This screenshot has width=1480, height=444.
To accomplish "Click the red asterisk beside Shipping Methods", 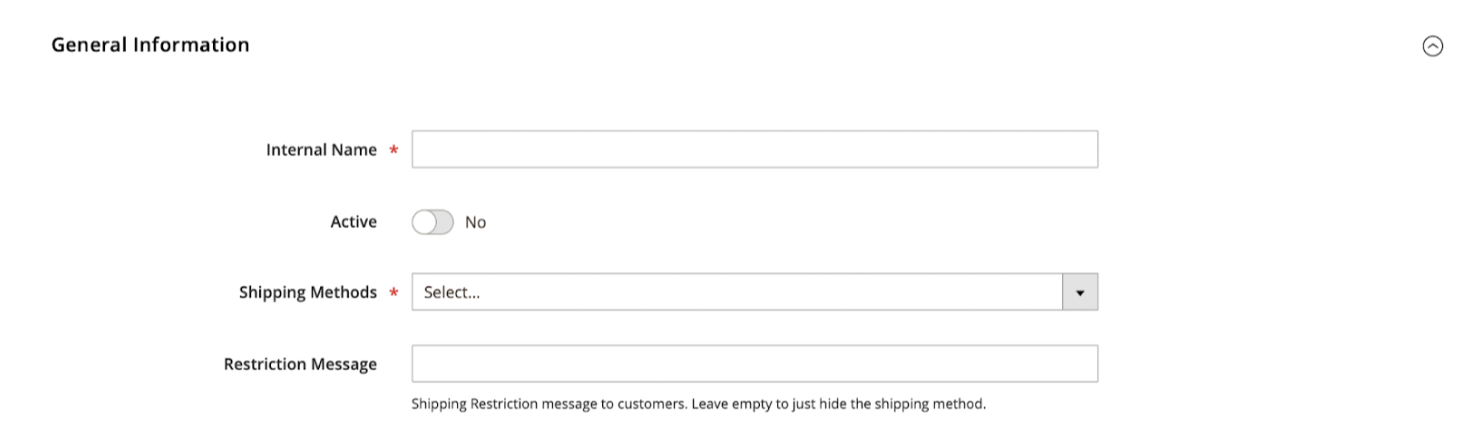I will tap(394, 294).
